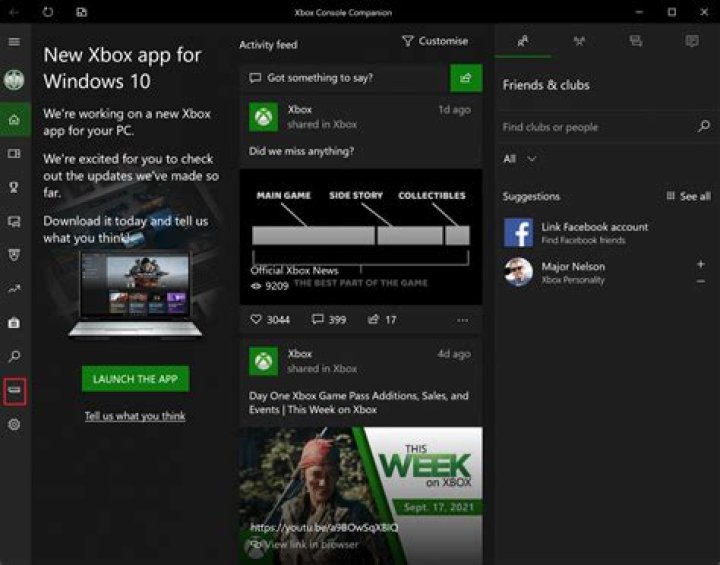Open the Customise activity feed filter

click(435, 41)
